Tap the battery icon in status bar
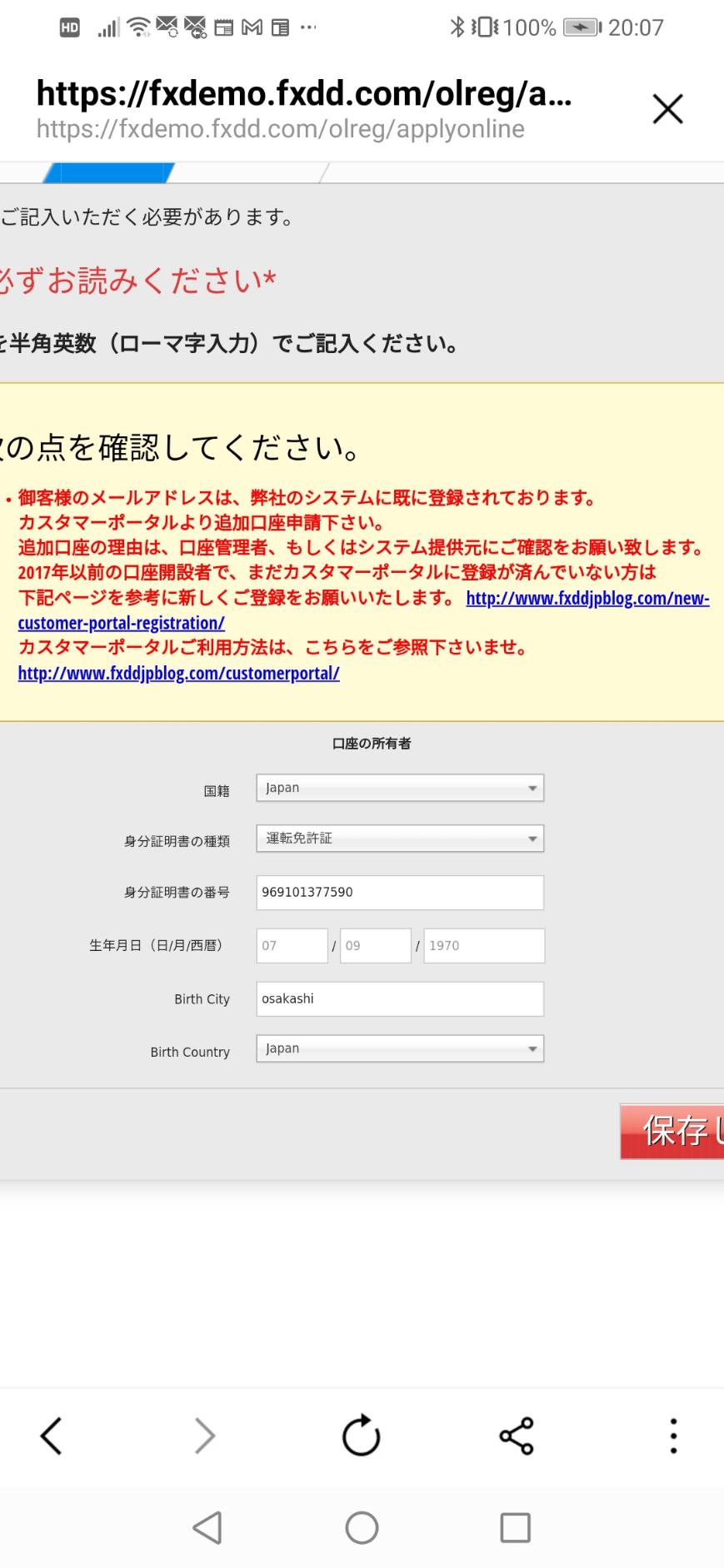The height and width of the screenshot is (1568, 724). [x=582, y=27]
